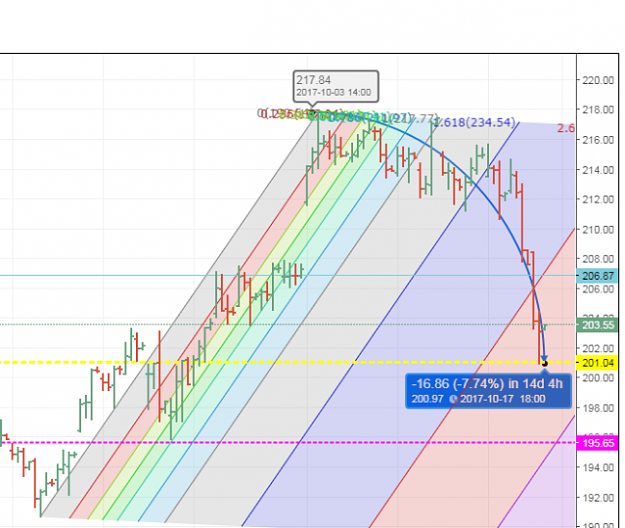Screen dimensions: 625x528
Task: Click the green 203.55 current price label
Action: 597,325
